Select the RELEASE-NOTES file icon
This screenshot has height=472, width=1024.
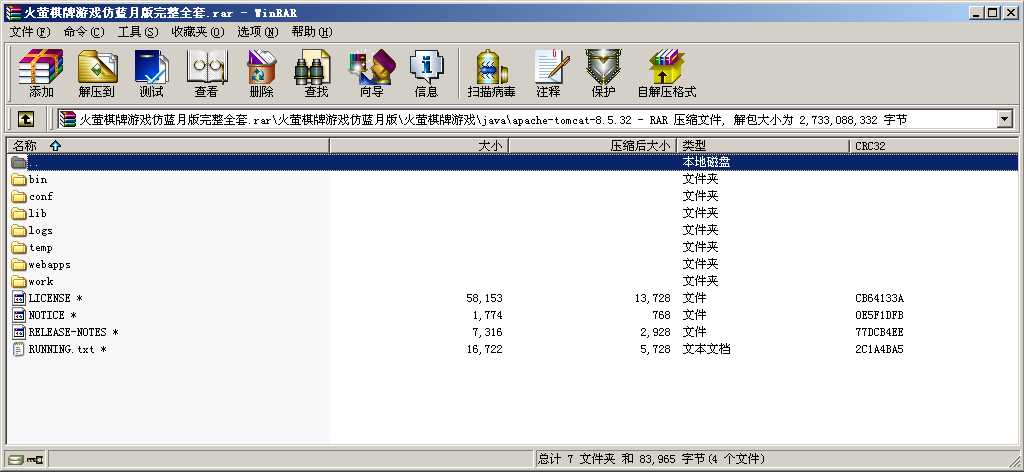click(19, 332)
